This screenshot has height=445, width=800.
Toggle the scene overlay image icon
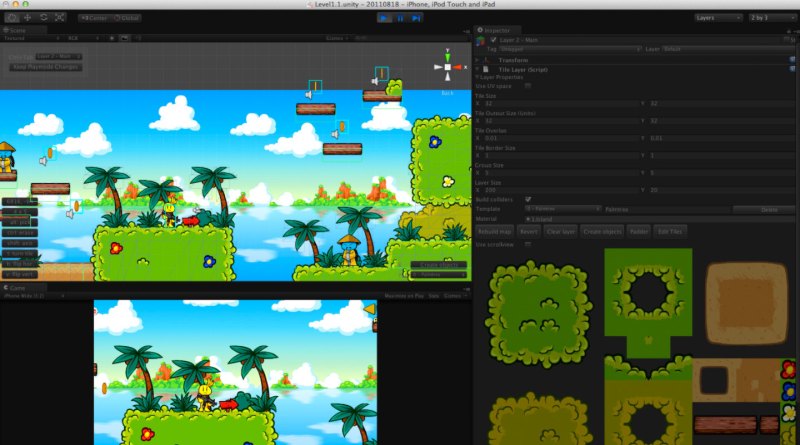pos(124,38)
